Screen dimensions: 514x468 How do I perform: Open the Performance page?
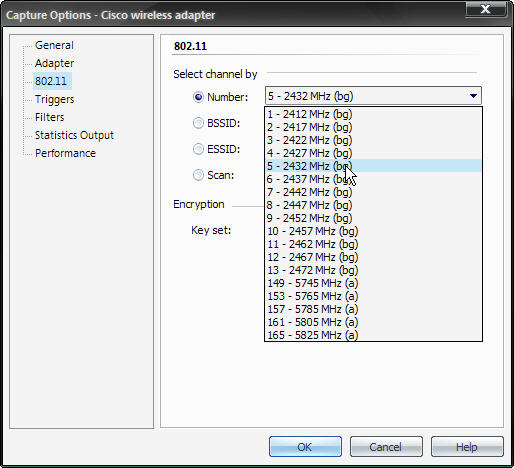click(x=65, y=153)
